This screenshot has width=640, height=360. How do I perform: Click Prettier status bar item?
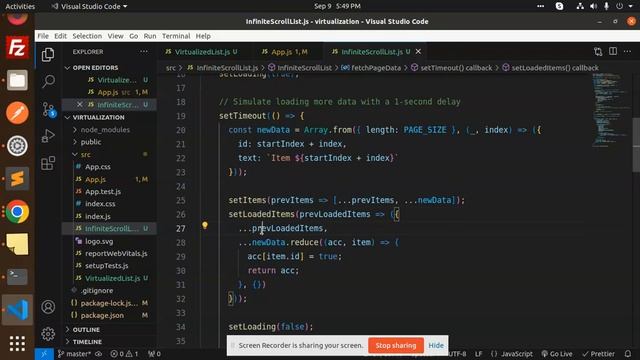point(598,354)
